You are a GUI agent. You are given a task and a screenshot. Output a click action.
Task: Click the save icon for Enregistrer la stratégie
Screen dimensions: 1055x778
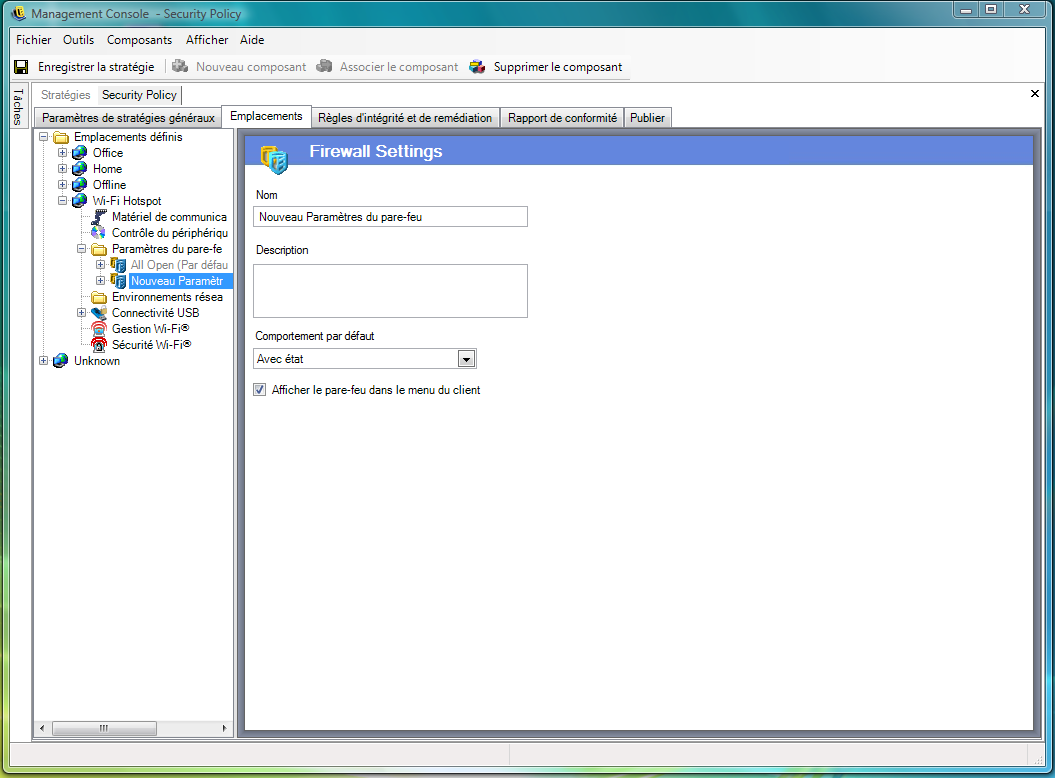click(21, 67)
